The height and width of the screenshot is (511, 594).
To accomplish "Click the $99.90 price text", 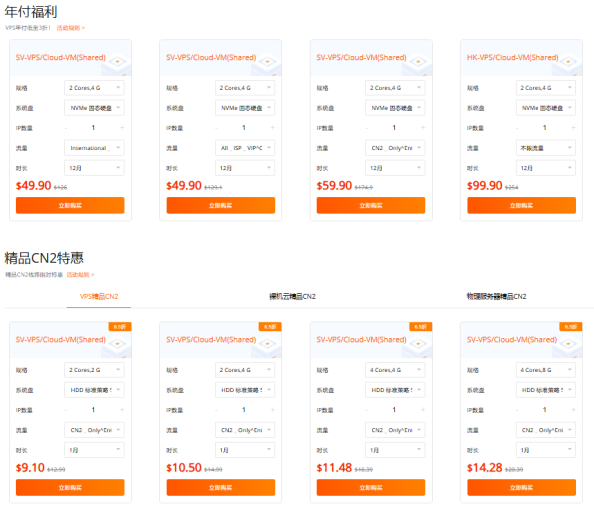I will coord(485,186).
